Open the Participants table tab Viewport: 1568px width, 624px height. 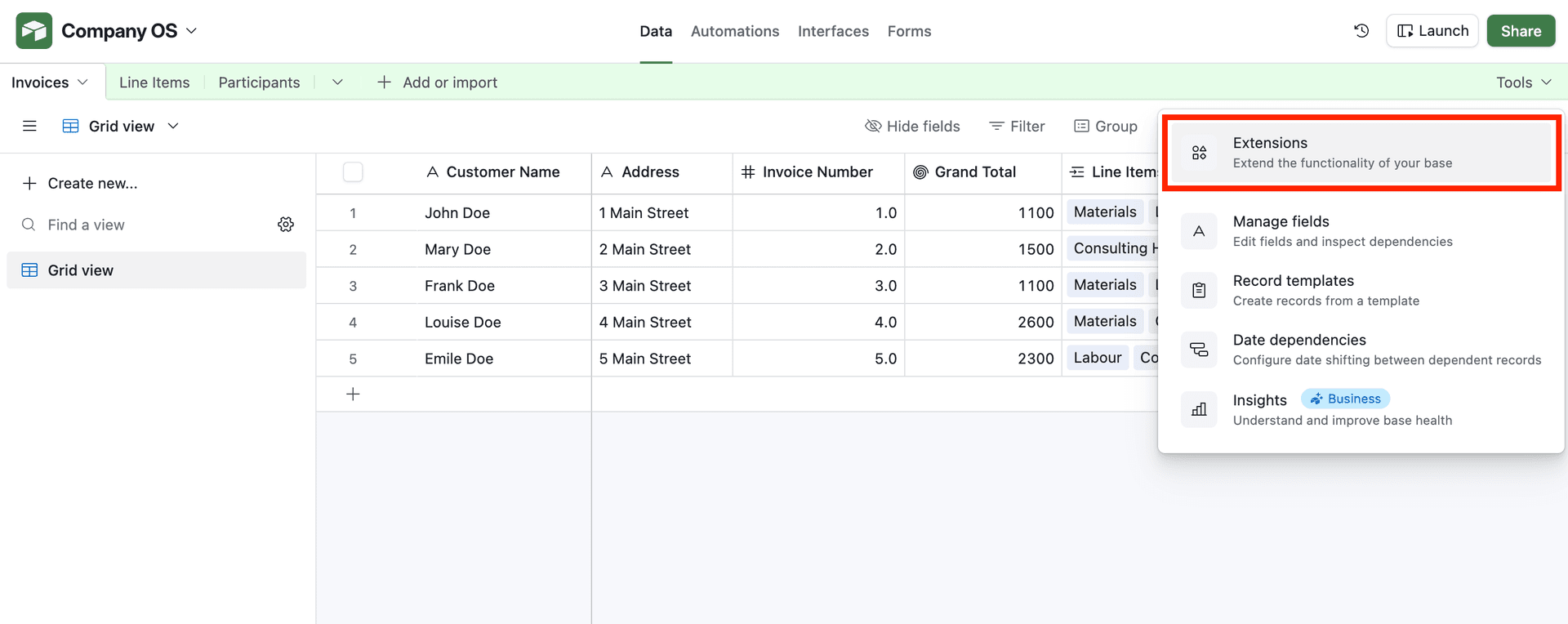pos(259,82)
